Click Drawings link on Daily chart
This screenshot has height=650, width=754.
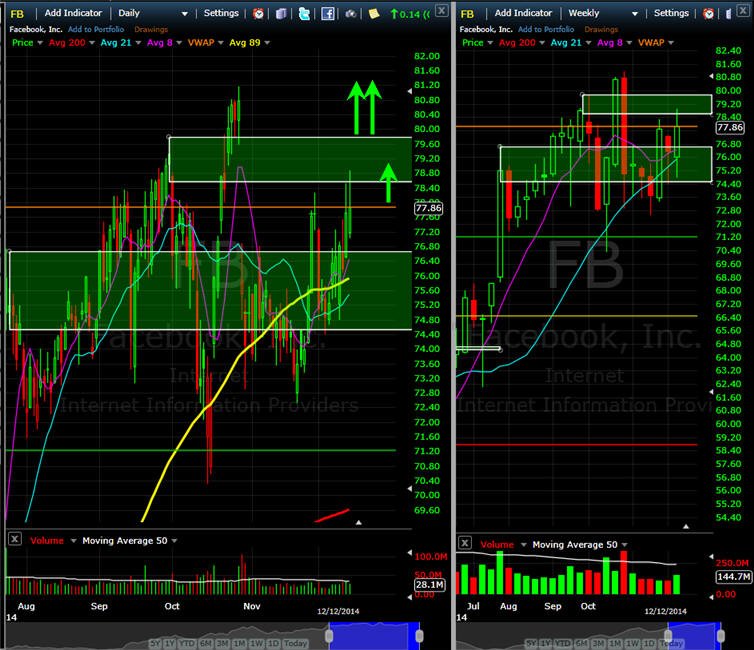(151, 29)
